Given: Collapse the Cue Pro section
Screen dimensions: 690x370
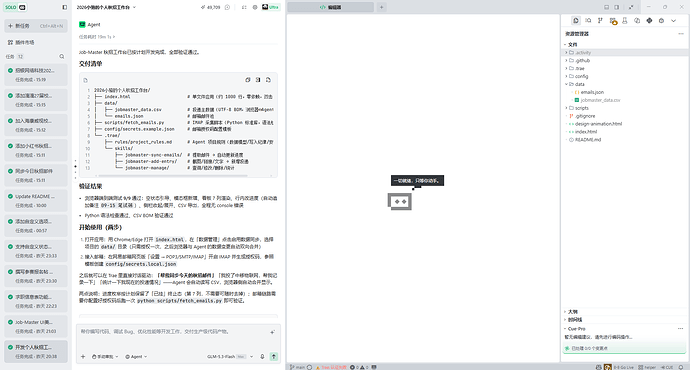Looking at the screenshot, I should point(575,329).
